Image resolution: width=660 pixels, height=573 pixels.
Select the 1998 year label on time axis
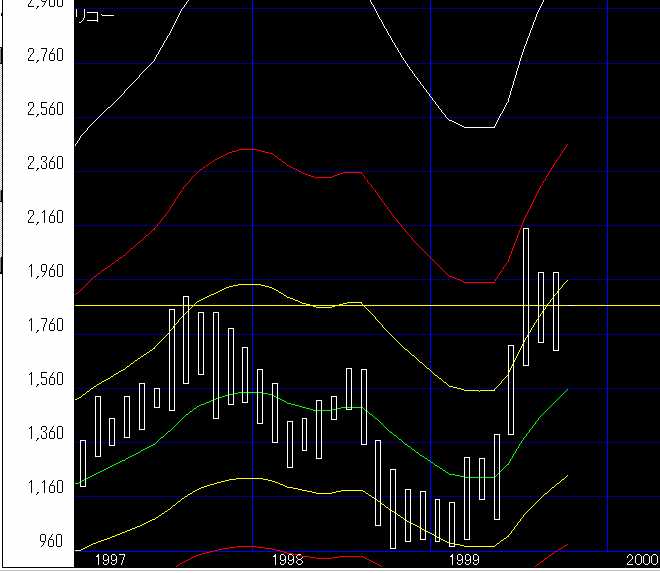(x=287, y=560)
